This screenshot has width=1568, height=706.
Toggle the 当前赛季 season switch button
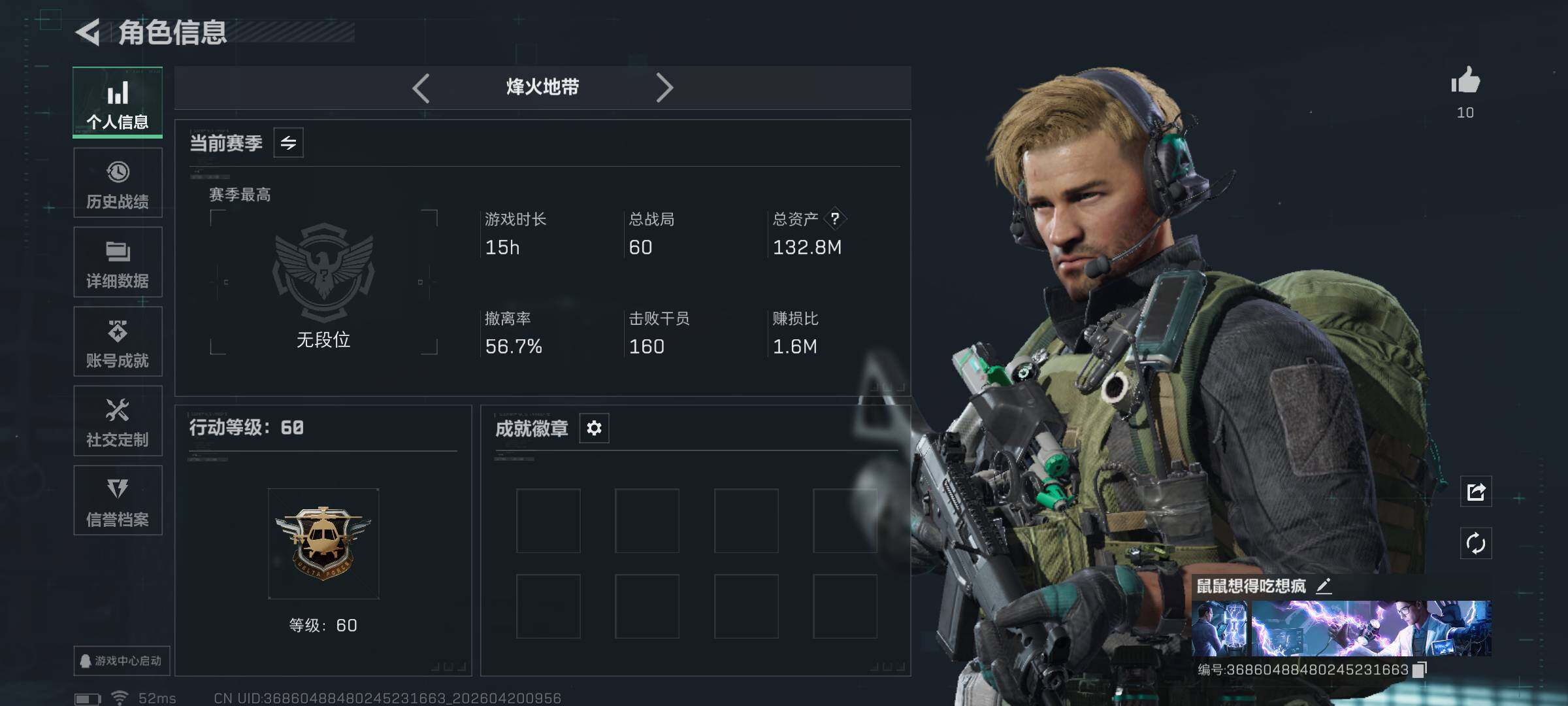[x=288, y=143]
